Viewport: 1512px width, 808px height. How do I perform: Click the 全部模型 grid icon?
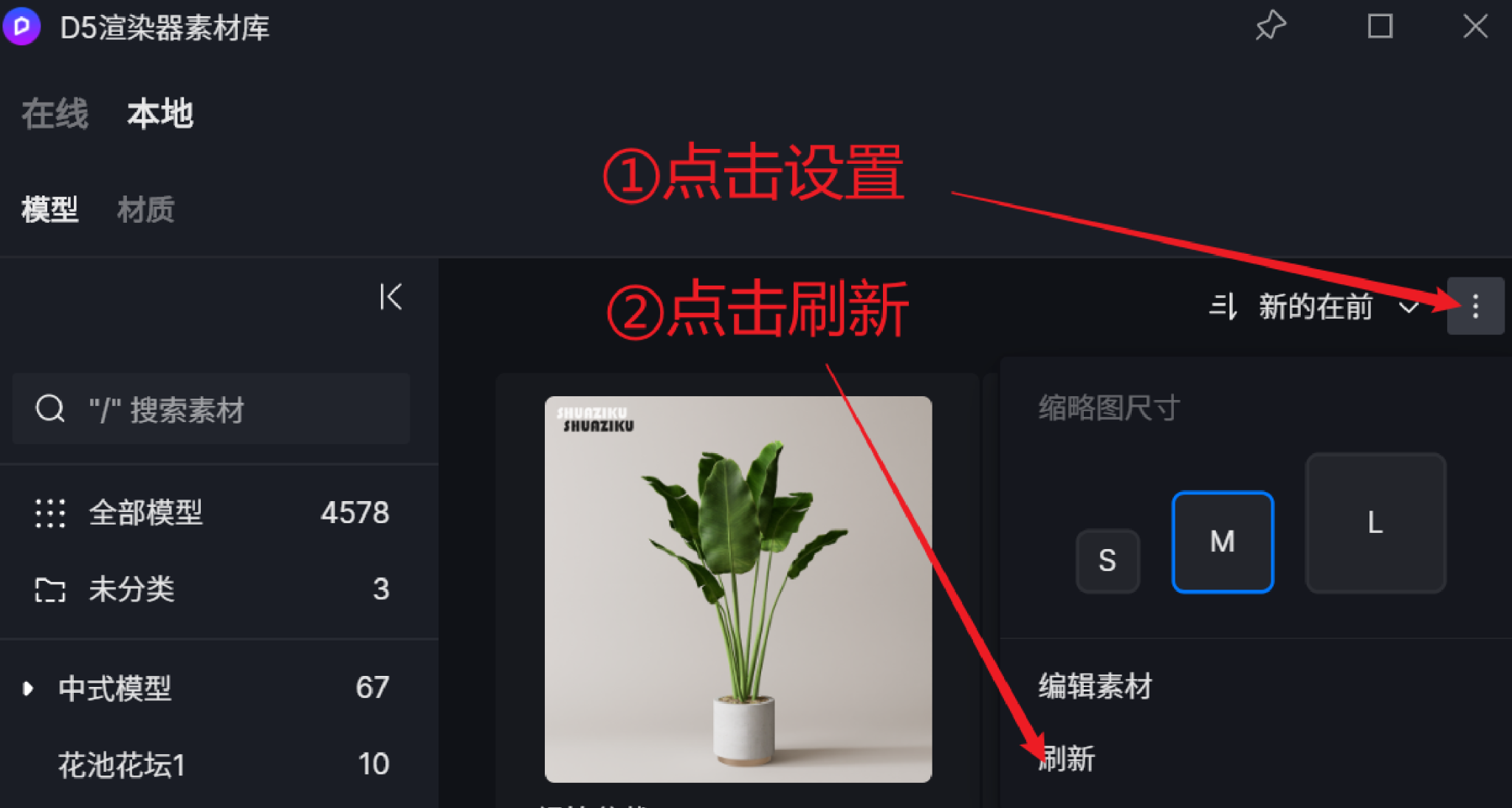(x=50, y=513)
